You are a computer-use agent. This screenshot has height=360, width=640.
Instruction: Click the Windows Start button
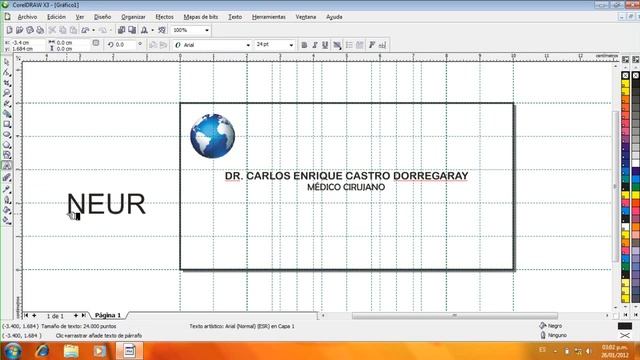pos(13,351)
